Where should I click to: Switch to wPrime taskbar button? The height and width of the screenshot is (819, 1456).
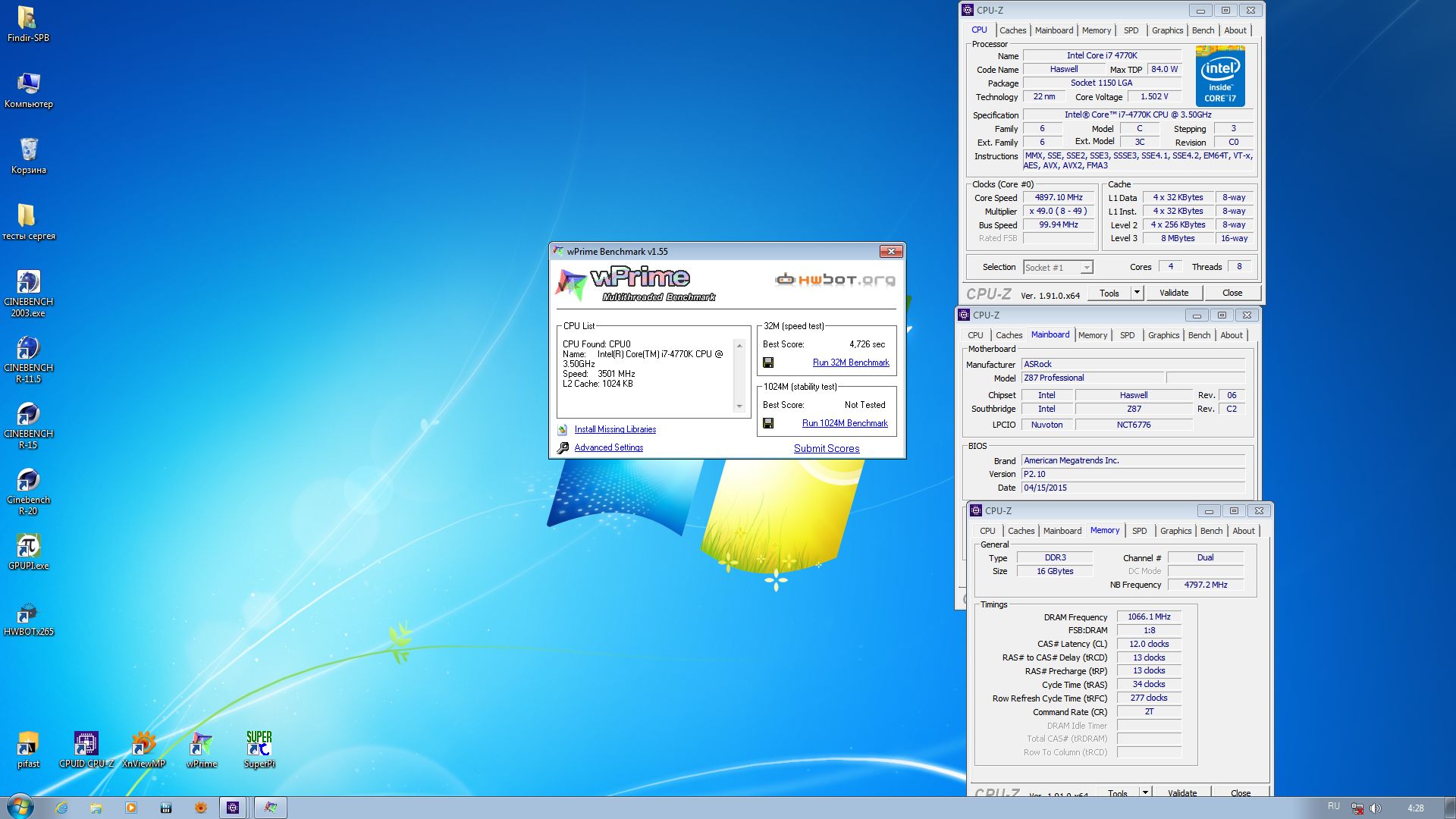click(x=271, y=808)
